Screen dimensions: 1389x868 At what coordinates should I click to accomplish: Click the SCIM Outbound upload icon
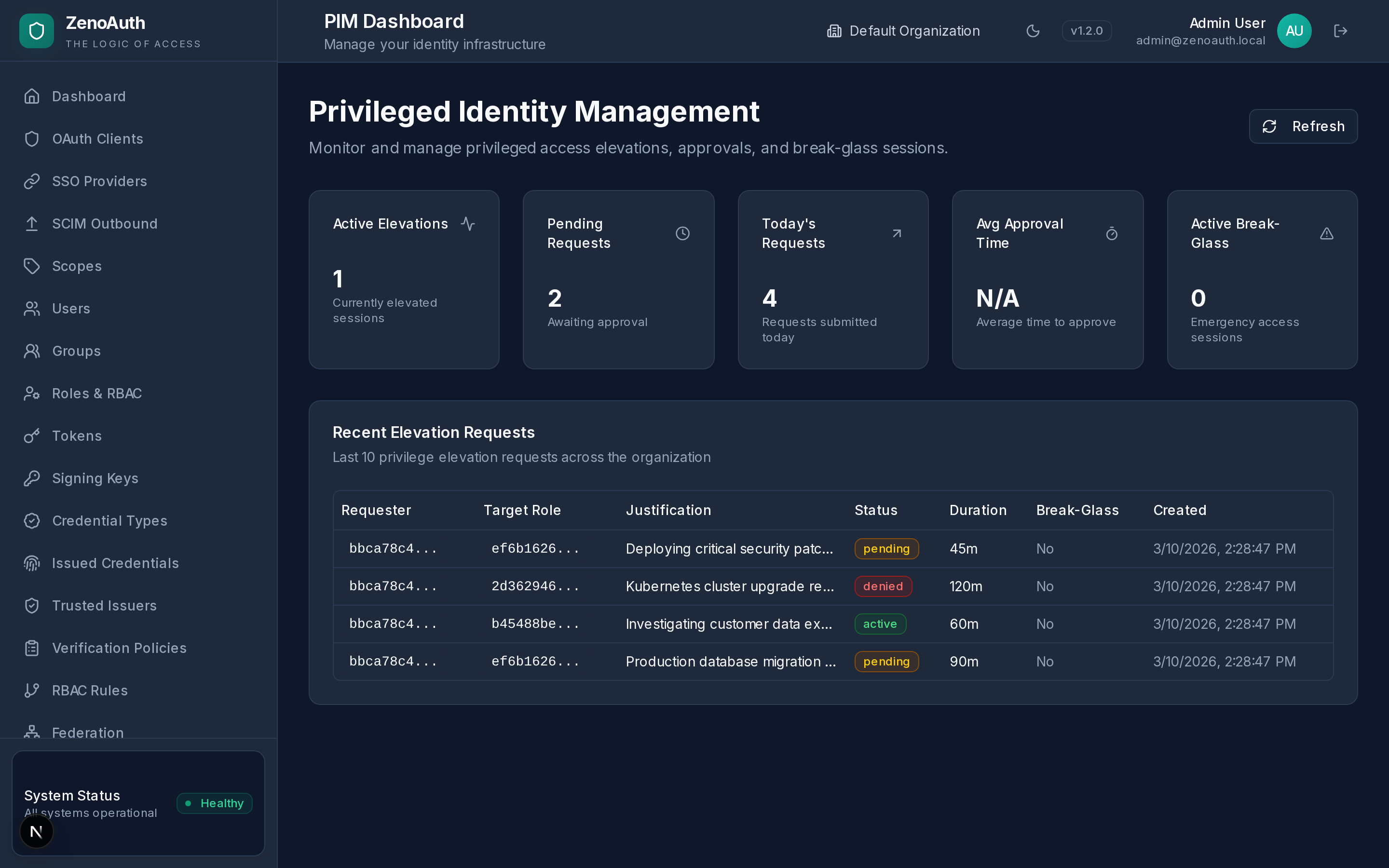pos(31,223)
